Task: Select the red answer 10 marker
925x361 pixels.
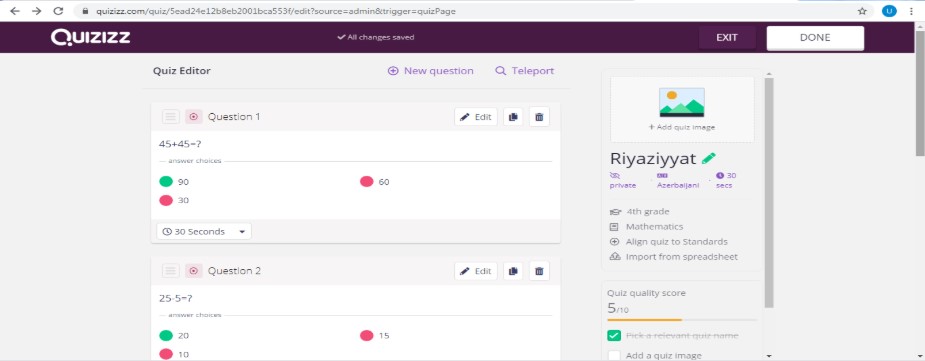Action: (x=166, y=354)
